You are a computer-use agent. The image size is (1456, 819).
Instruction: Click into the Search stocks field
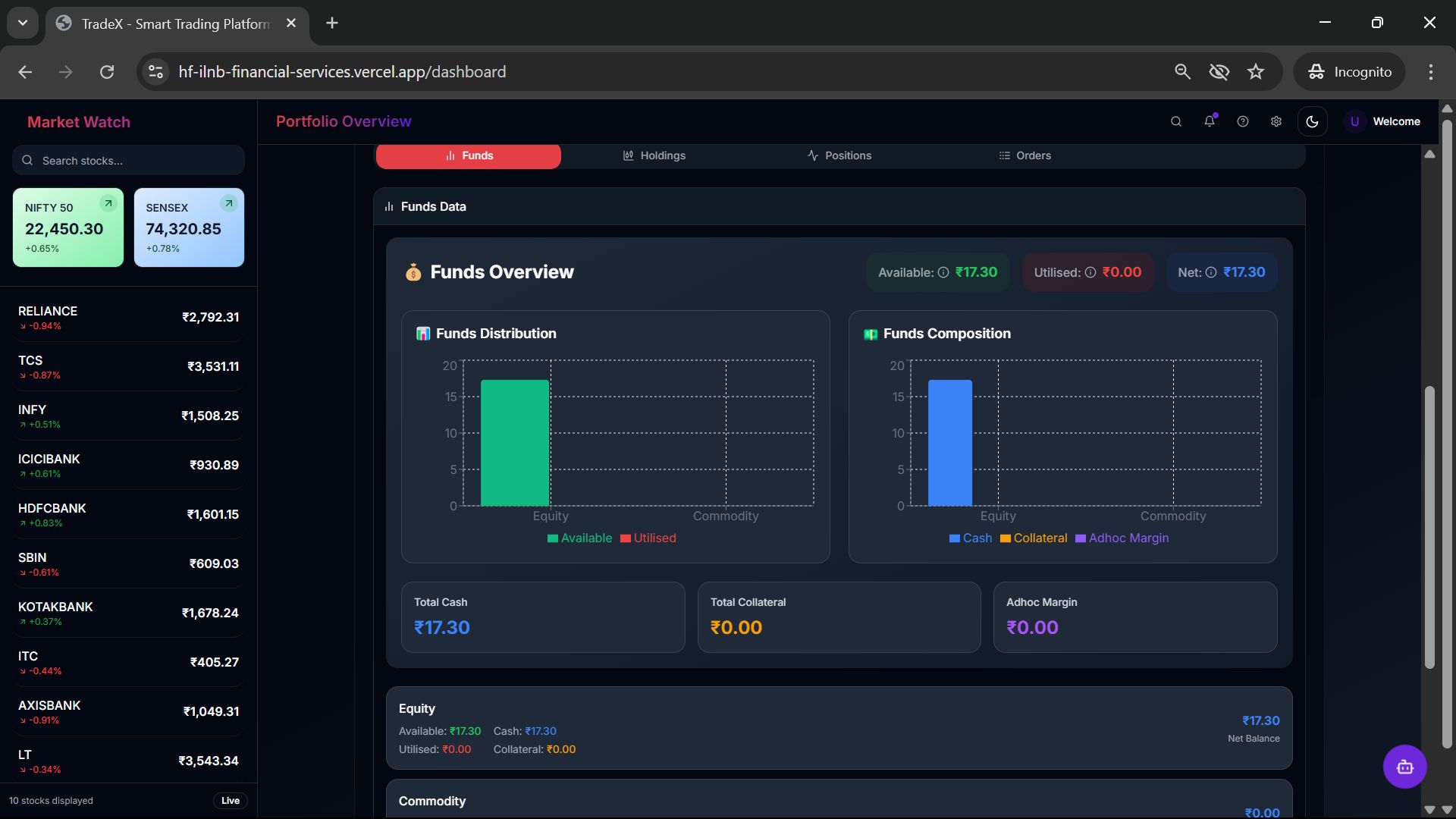[129, 161]
